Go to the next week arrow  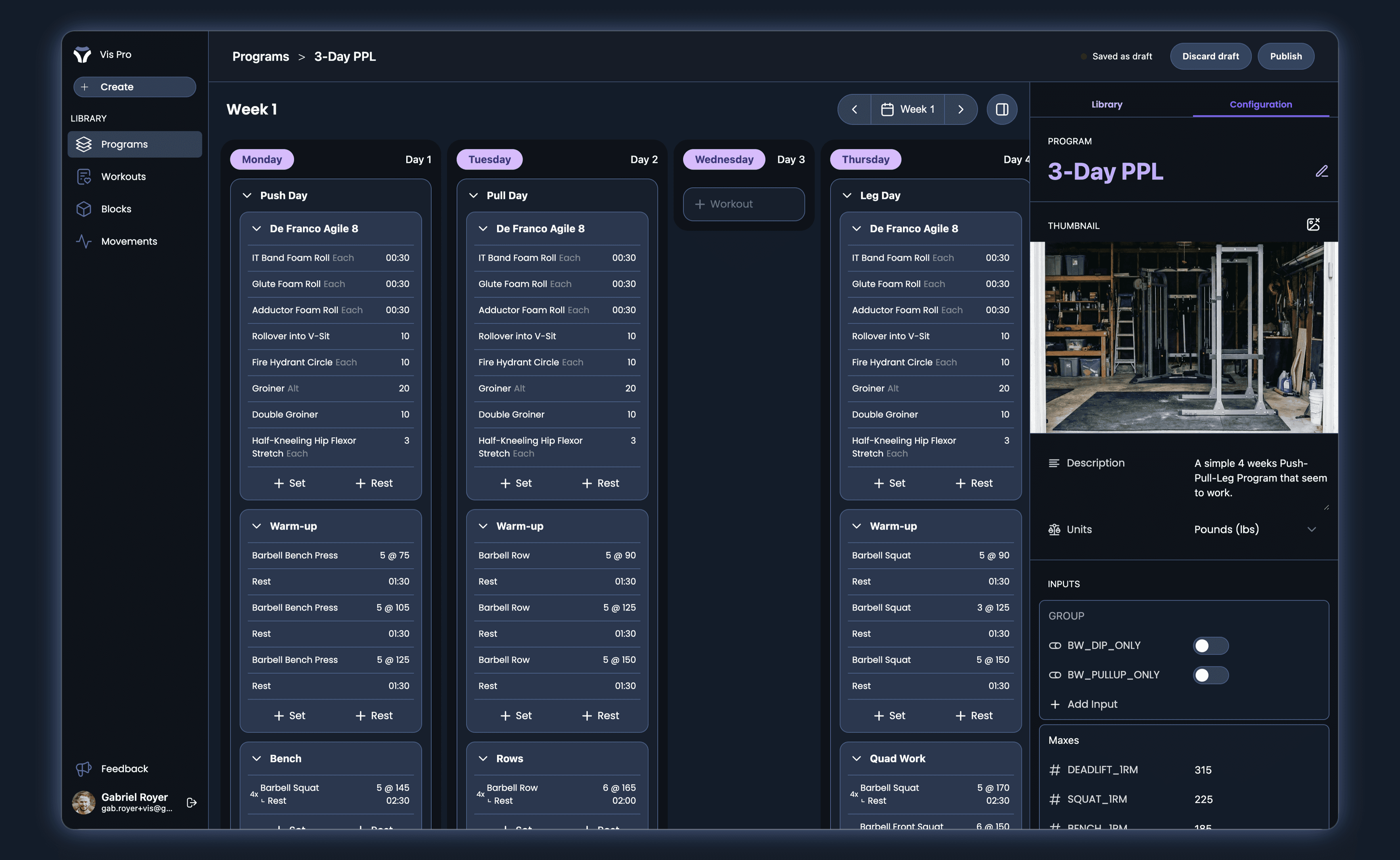pos(961,109)
